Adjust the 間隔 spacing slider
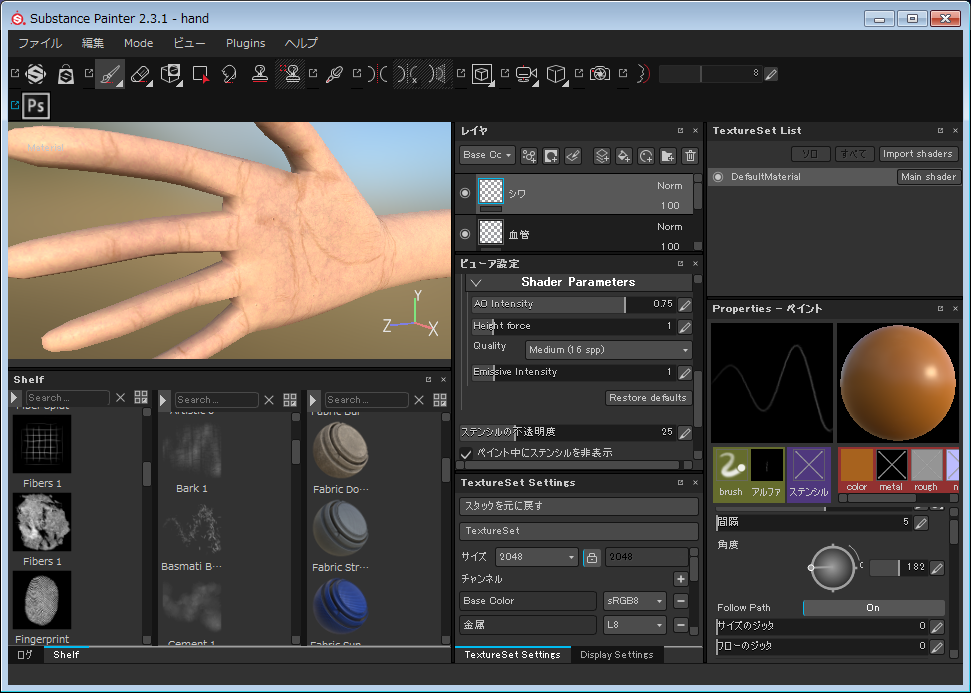The width and height of the screenshot is (971, 693). (814, 522)
